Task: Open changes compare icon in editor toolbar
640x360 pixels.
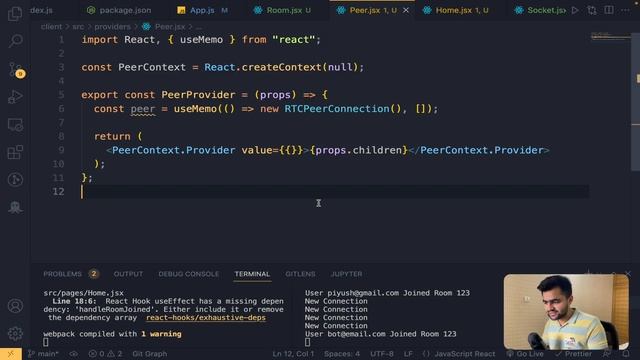Action: click(592, 10)
